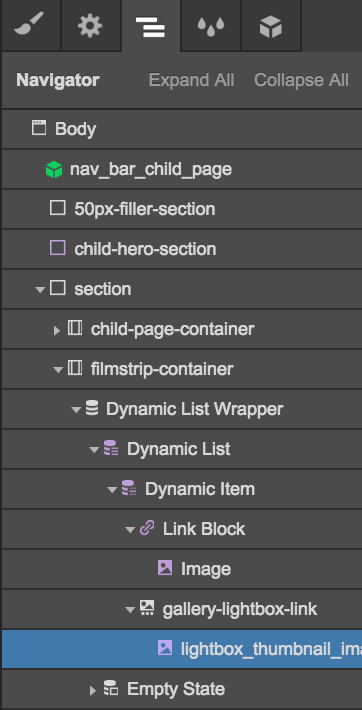Open the Style panel brush tab
The height and width of the screenshot is (710, 362).
[31, 25]
